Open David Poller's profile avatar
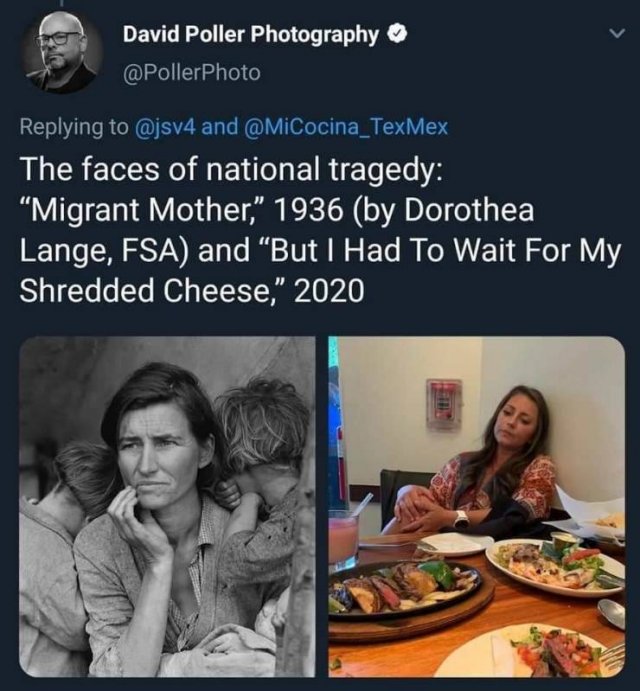The width and height of the screenshot is (640, 691). pos(61,52)
